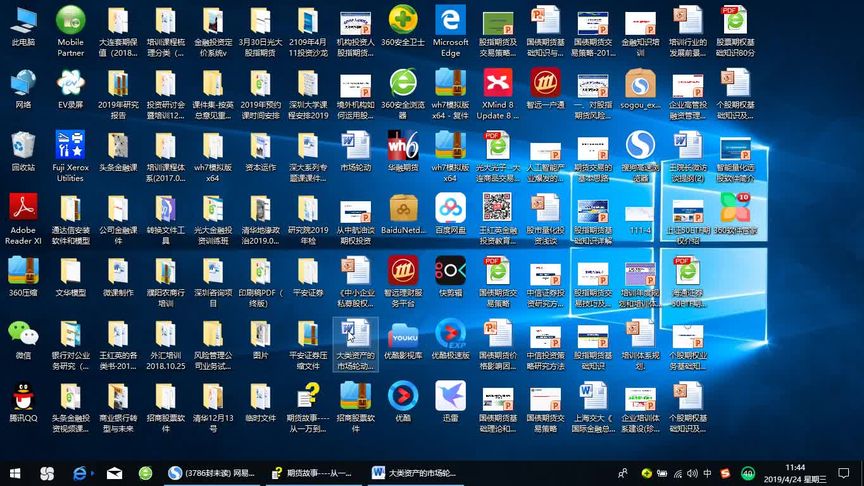Screen dimensions: 864x486
Task: Launch 迅雷 from the desktop
Action: (x=450, y=398)
